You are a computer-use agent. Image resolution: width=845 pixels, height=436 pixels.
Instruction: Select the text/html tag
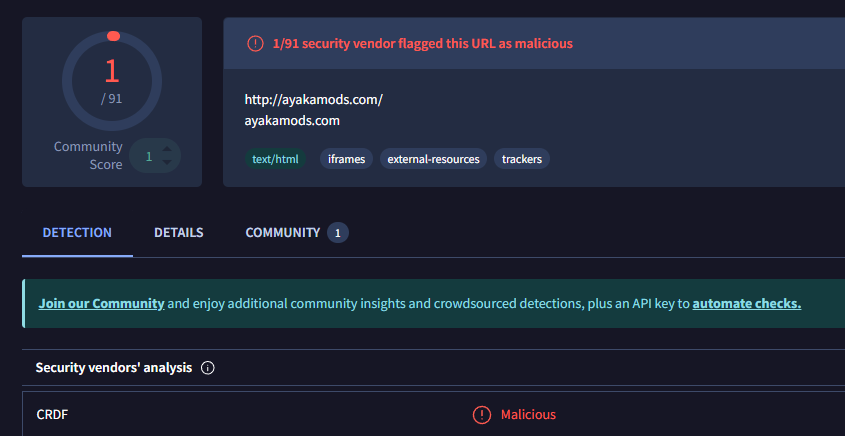[x=275, y=159]
